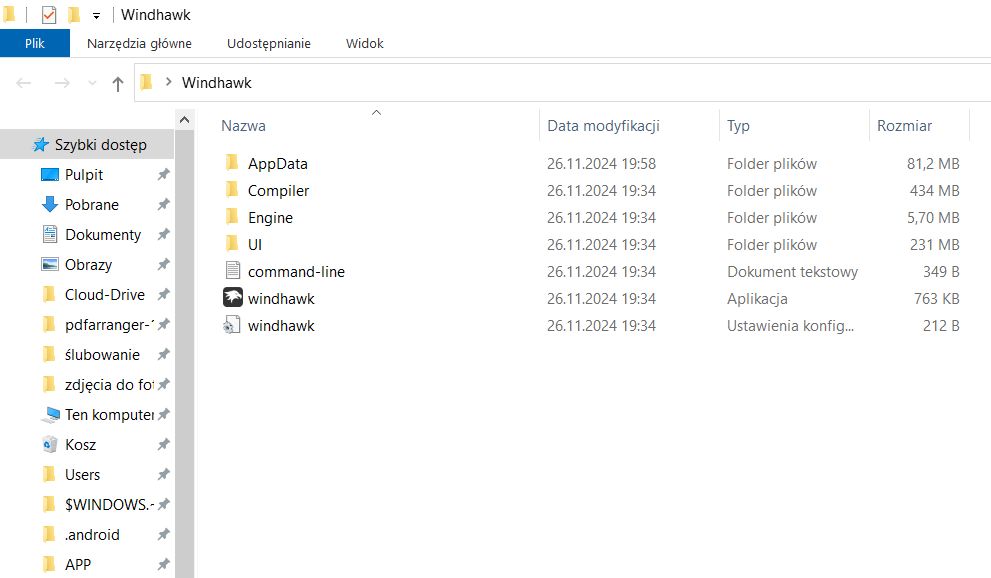The image size is (991, 578).
Task: Click the Back navigation arrow
Action: [23, 83]
